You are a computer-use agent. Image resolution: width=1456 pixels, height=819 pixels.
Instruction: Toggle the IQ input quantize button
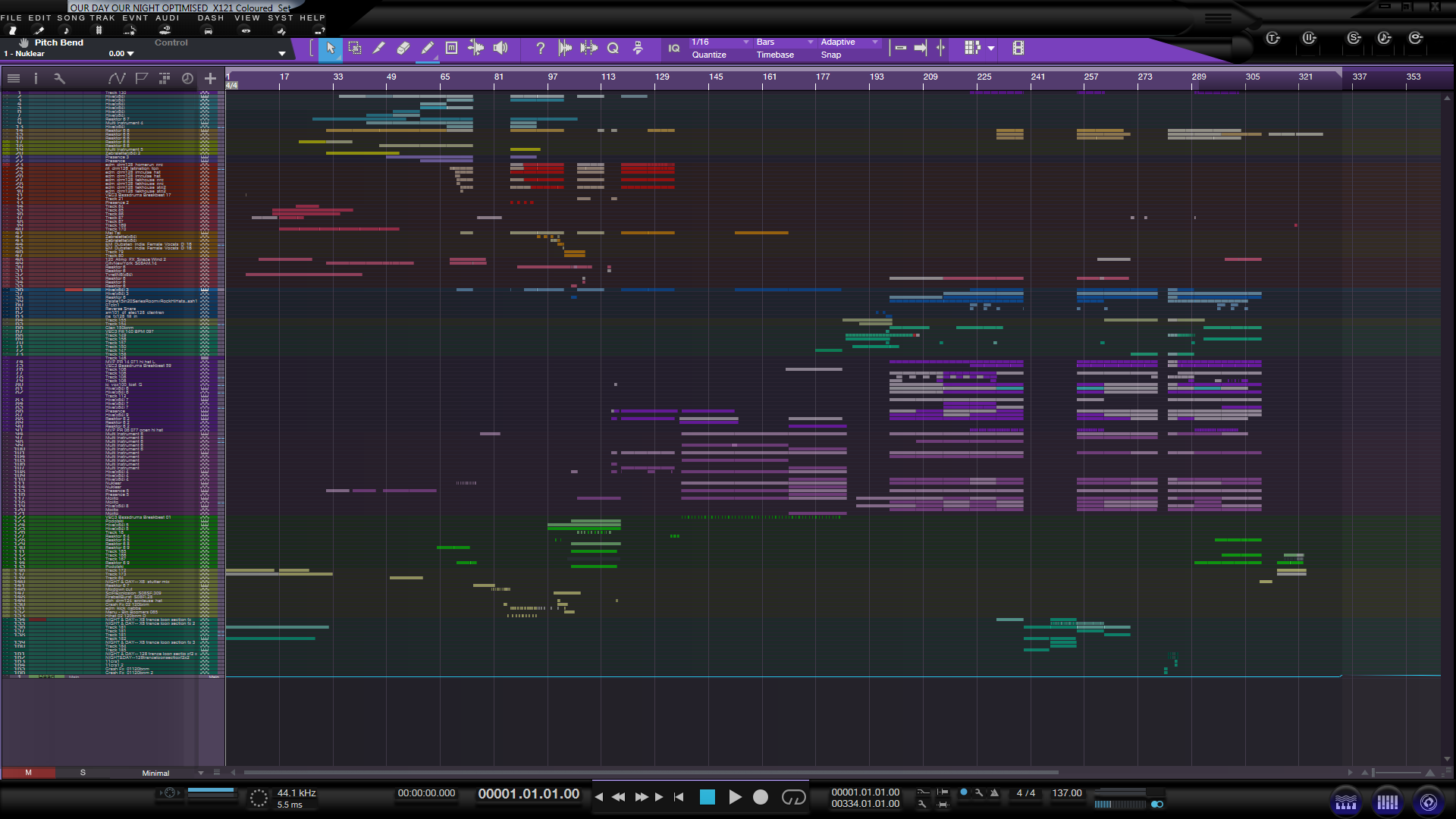tap(674, 49)
